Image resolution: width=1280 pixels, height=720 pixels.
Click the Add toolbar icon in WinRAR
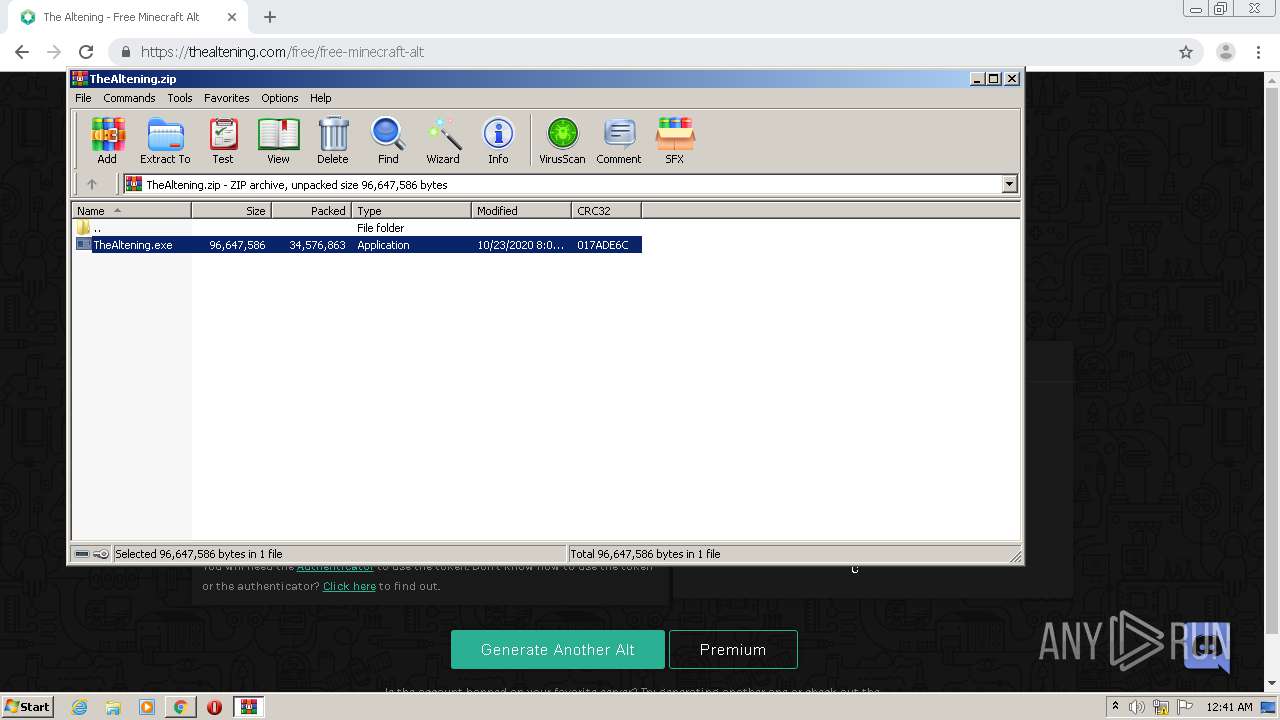pos(107,140)
